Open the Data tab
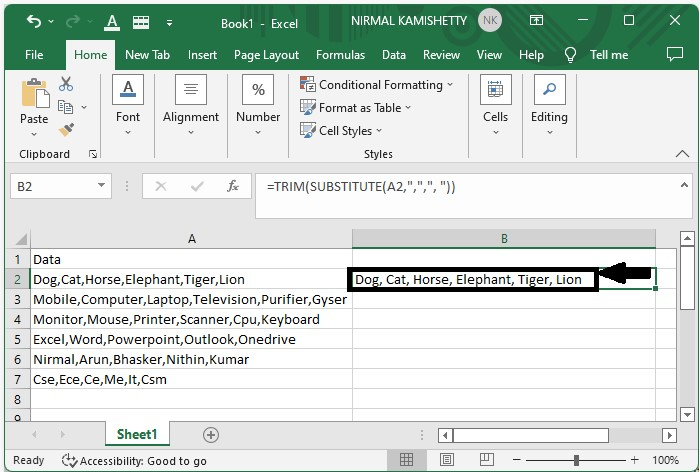Image resolution: width=700 pixels, height=472 pixels. [394, 54]
